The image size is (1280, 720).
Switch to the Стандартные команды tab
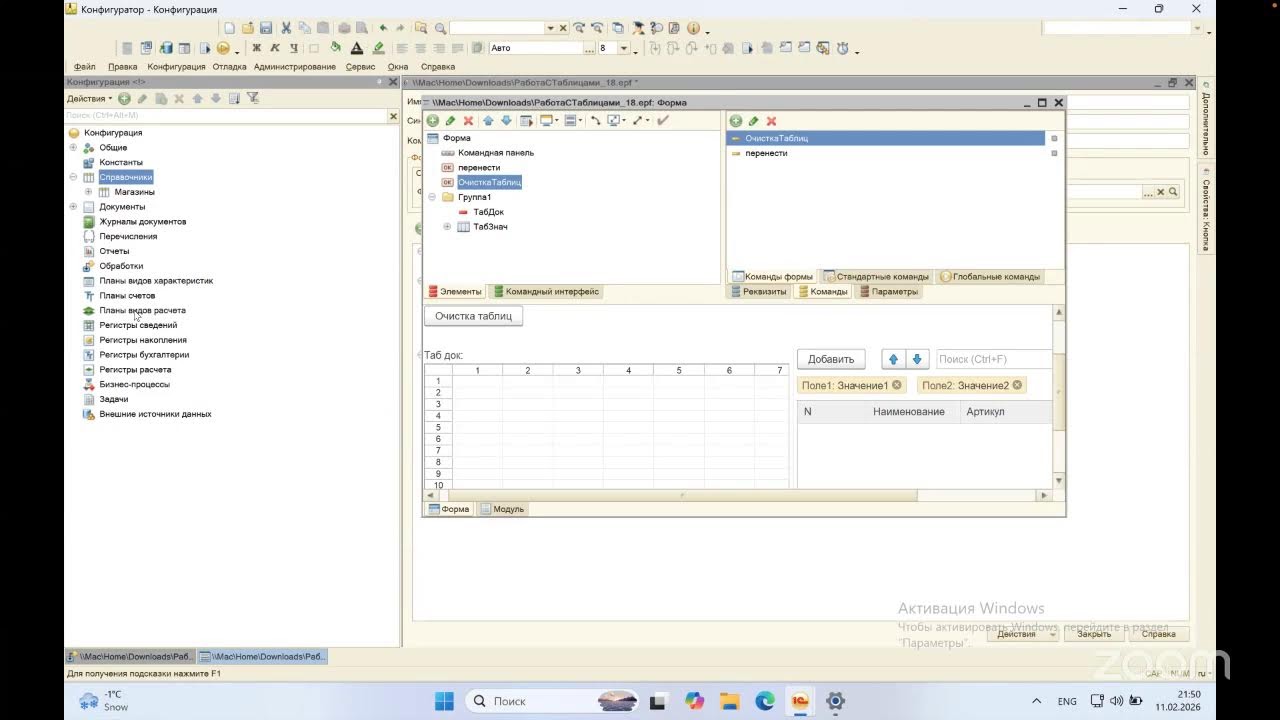pos(876,277)
